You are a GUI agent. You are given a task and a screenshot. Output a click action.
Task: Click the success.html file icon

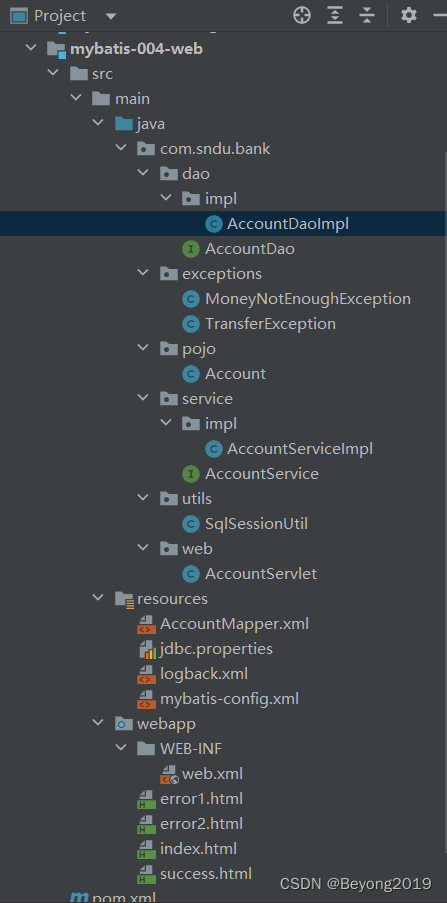tap(146, 874)
